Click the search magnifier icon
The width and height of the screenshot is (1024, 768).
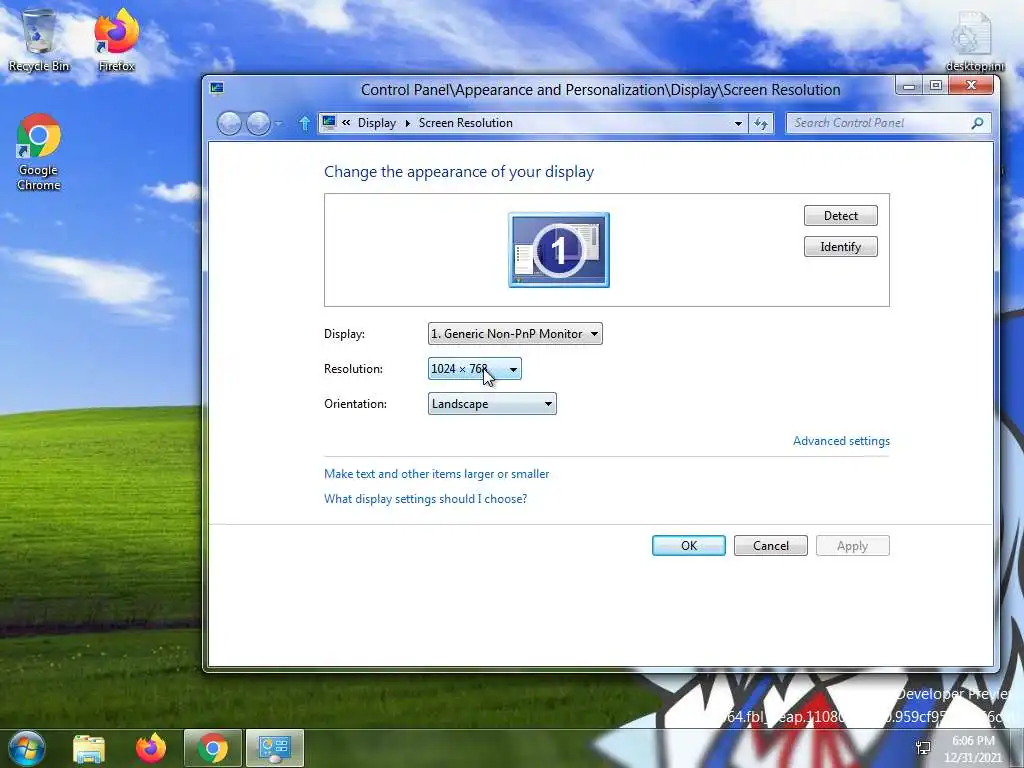977,123
